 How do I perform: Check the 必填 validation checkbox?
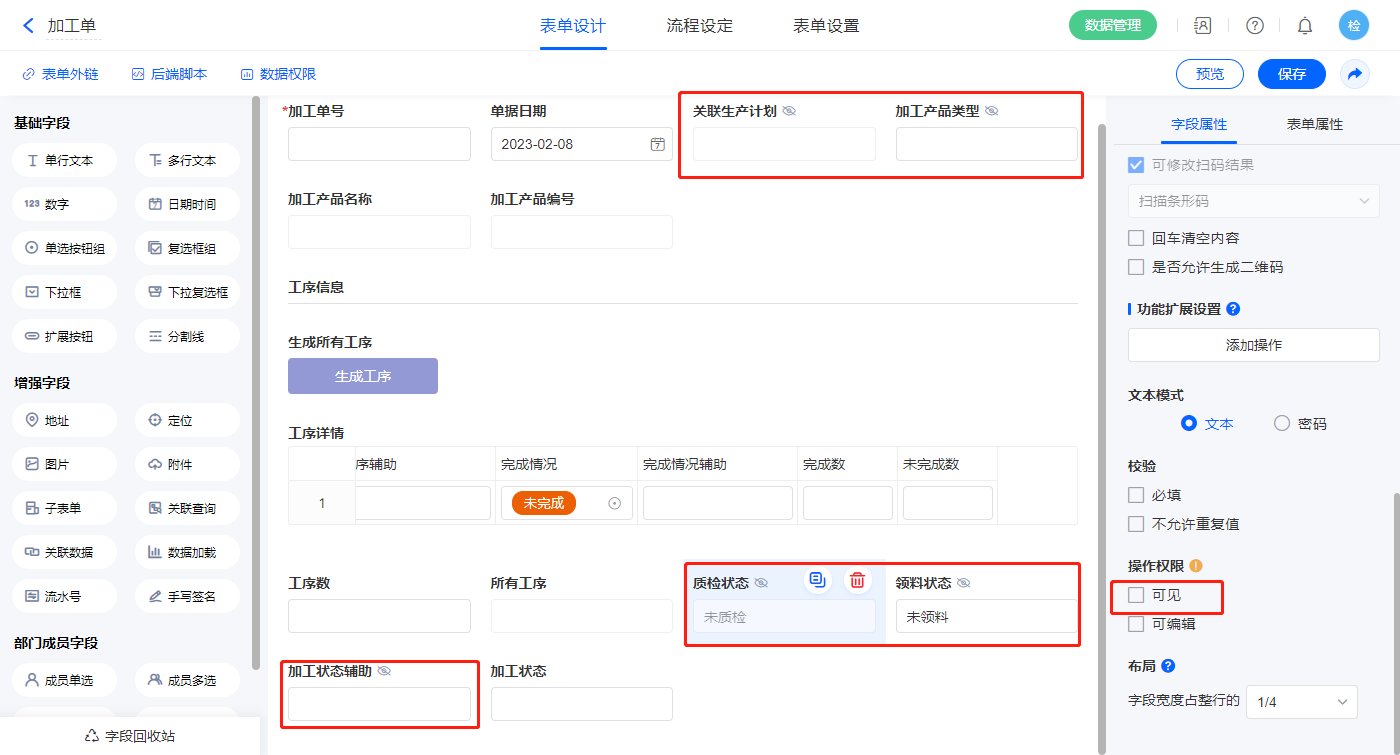point(1136,494)
